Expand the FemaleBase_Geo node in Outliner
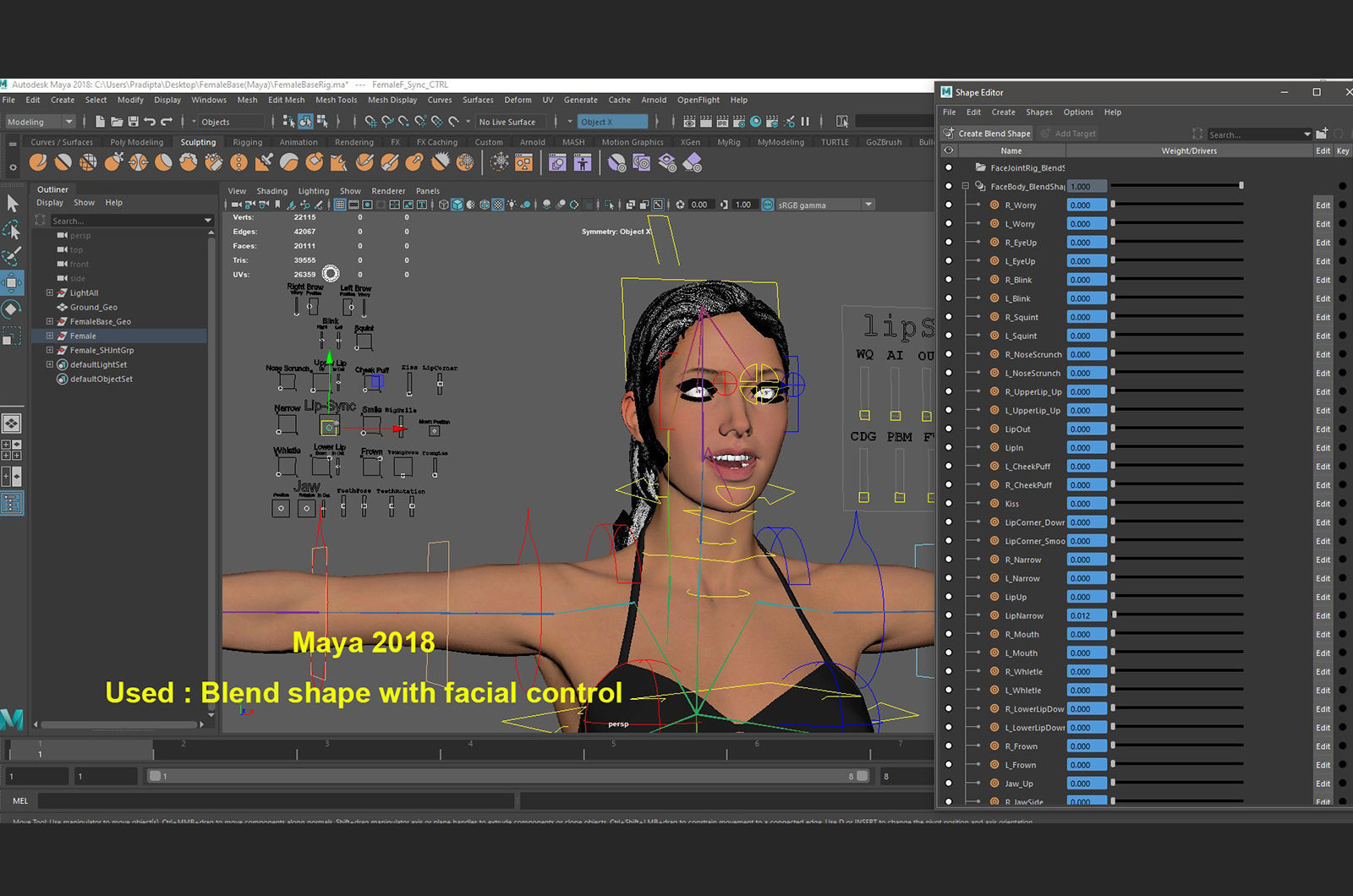 coord(50,321)
